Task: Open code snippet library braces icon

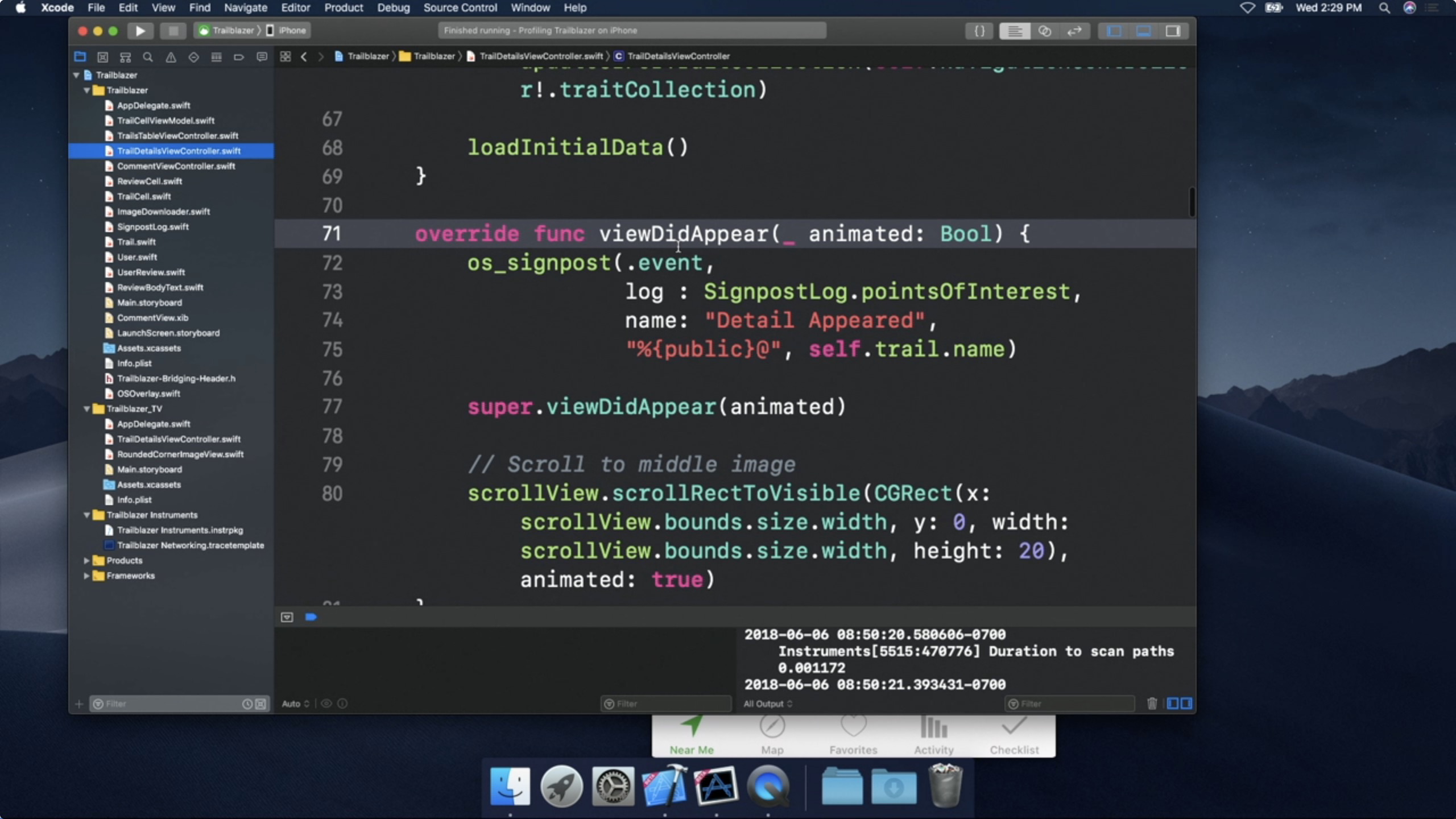Action: pyautogui.click(x=979, y=31)
